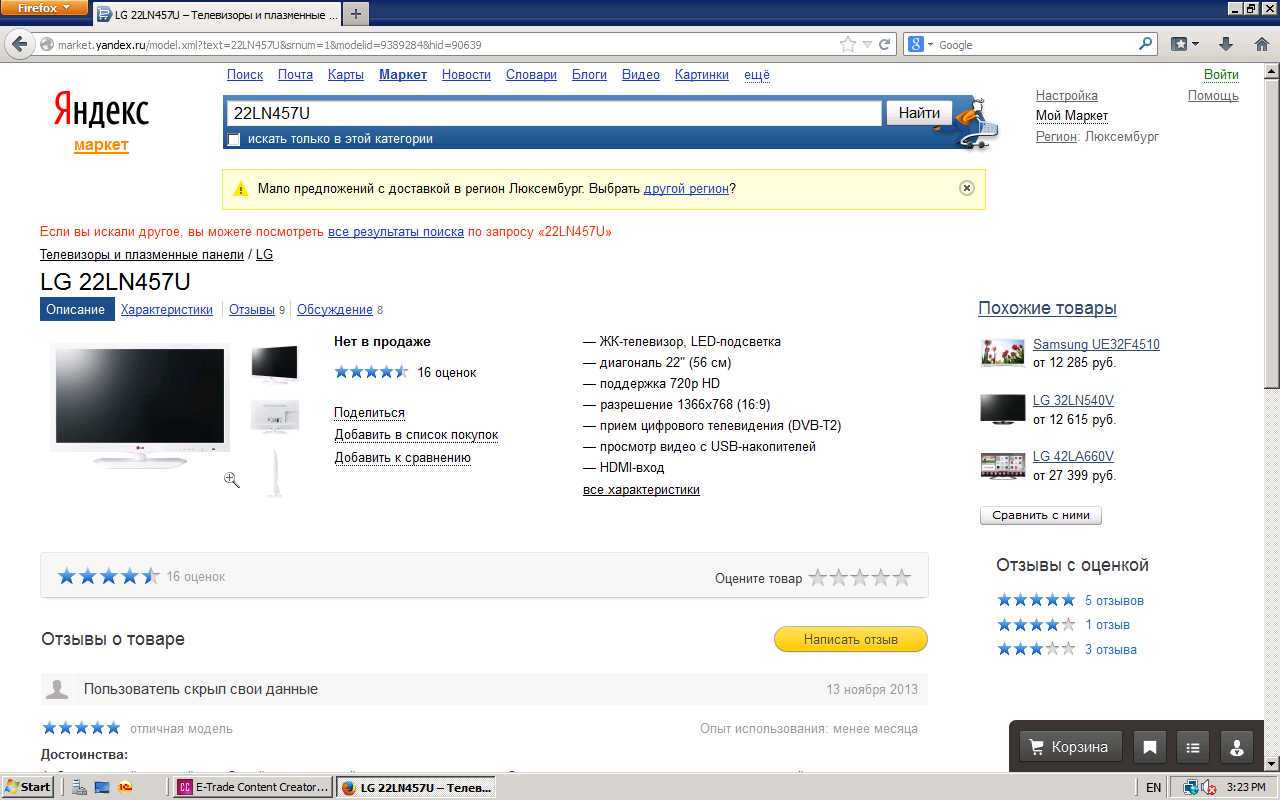Open Картинки in the Yandex services bar
The image size is (1280, 800).
702,75
